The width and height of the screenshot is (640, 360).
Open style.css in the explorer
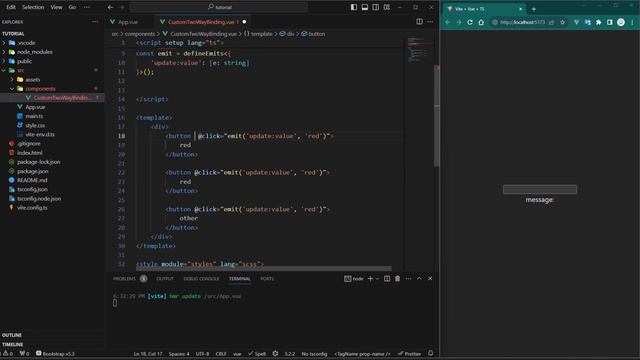pyautogui.click(x=35, y=125)
